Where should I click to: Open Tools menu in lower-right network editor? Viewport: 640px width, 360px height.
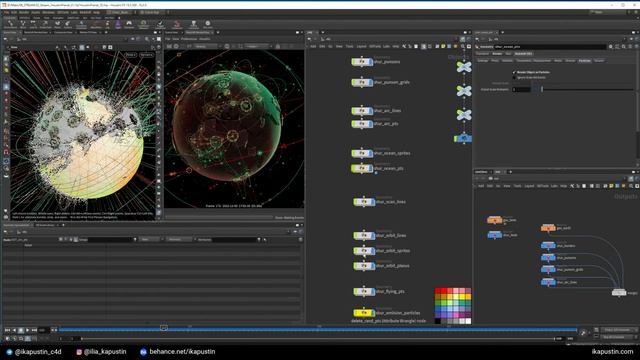click(x=518, y=186)
